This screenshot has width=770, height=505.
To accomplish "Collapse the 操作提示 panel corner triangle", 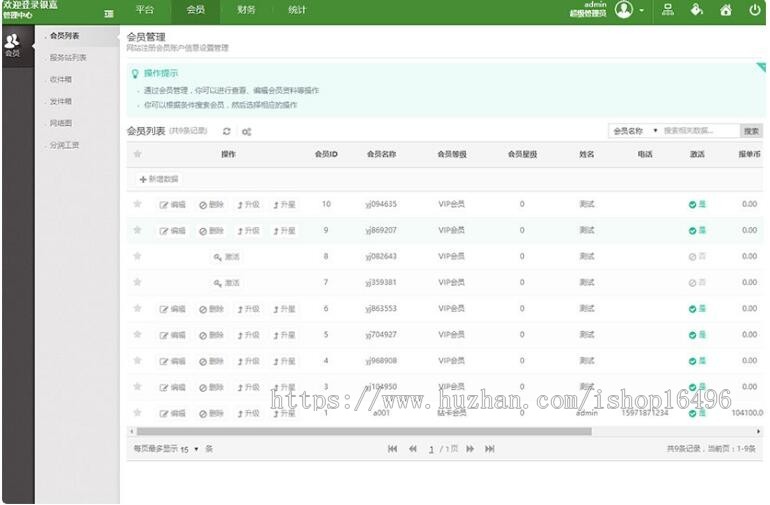I will click(x=761, y=67).
